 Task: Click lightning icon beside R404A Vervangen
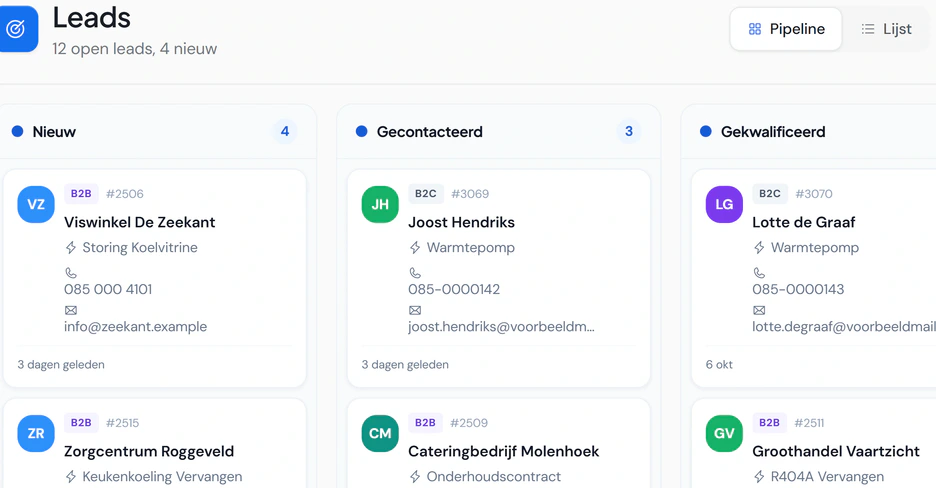(x=759, y=477)
